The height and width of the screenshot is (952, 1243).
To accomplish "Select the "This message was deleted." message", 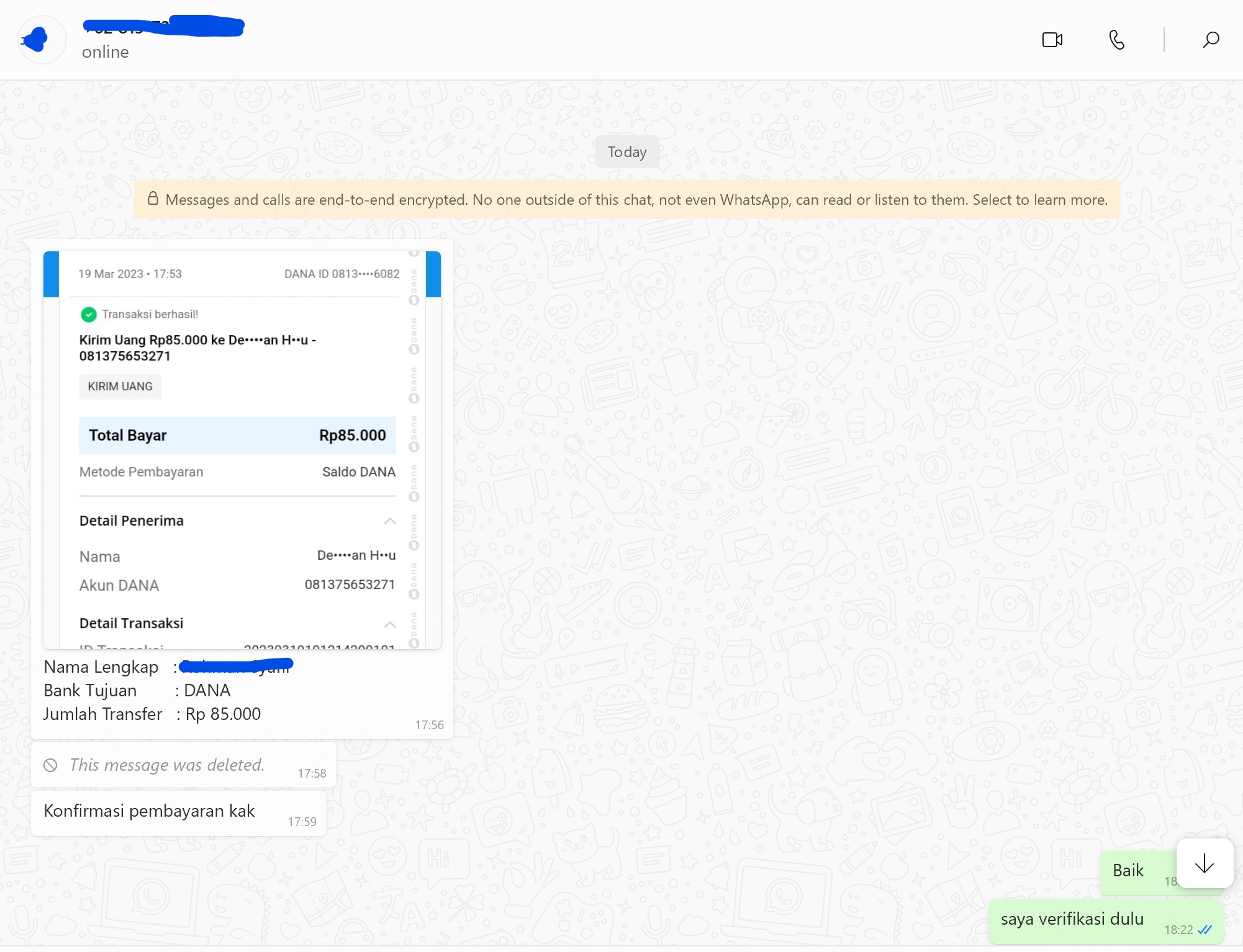I will pos(183,765).
